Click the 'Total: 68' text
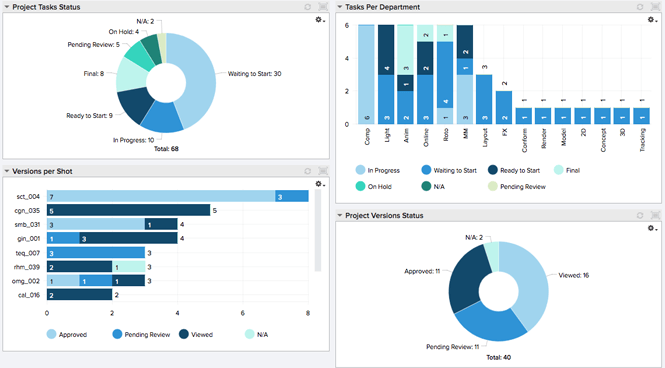The image size is (665, 368). pos(166,149)
